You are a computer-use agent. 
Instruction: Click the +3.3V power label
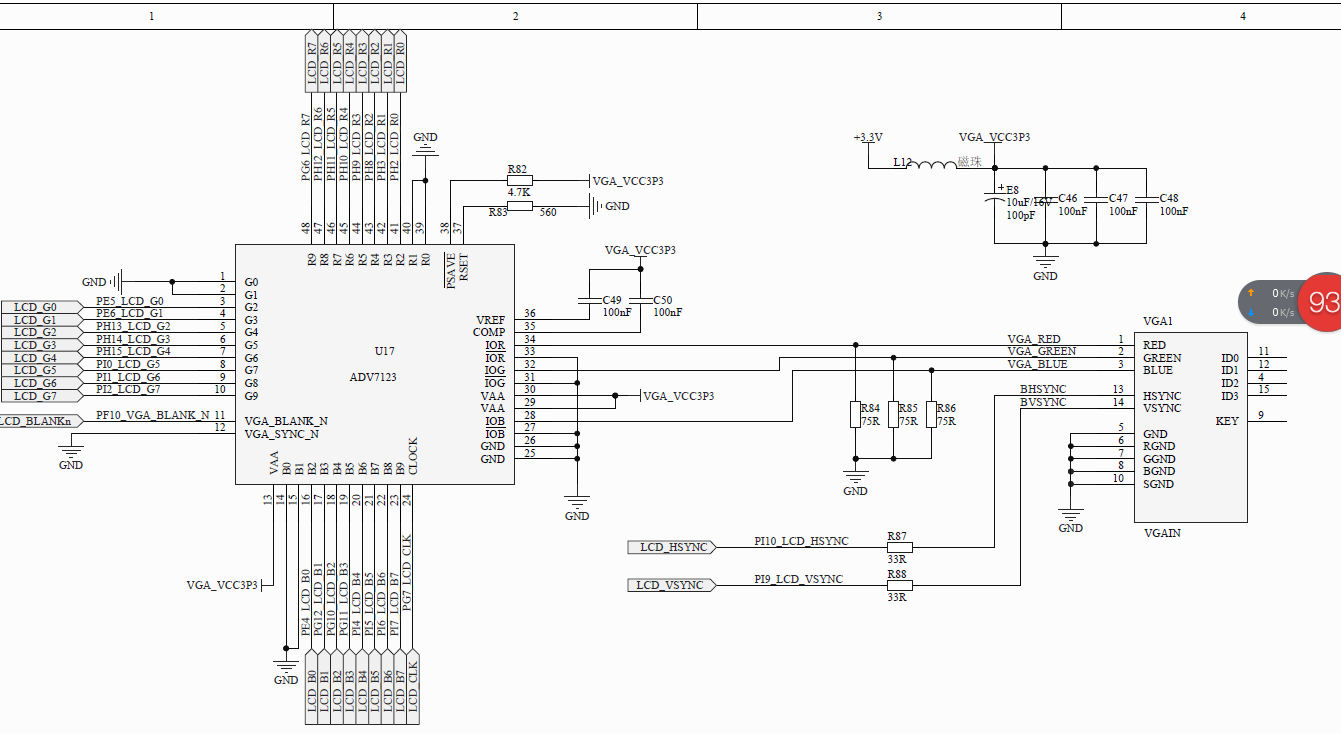click(867, 137)
